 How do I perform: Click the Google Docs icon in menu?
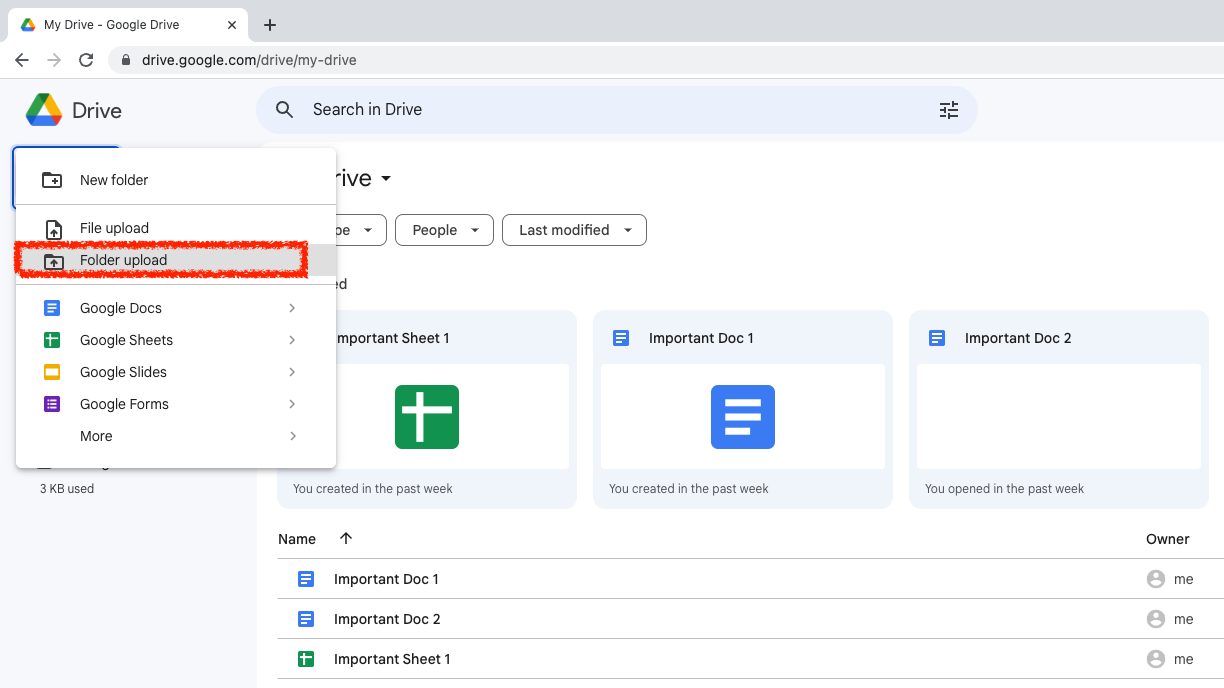point(52,308)
